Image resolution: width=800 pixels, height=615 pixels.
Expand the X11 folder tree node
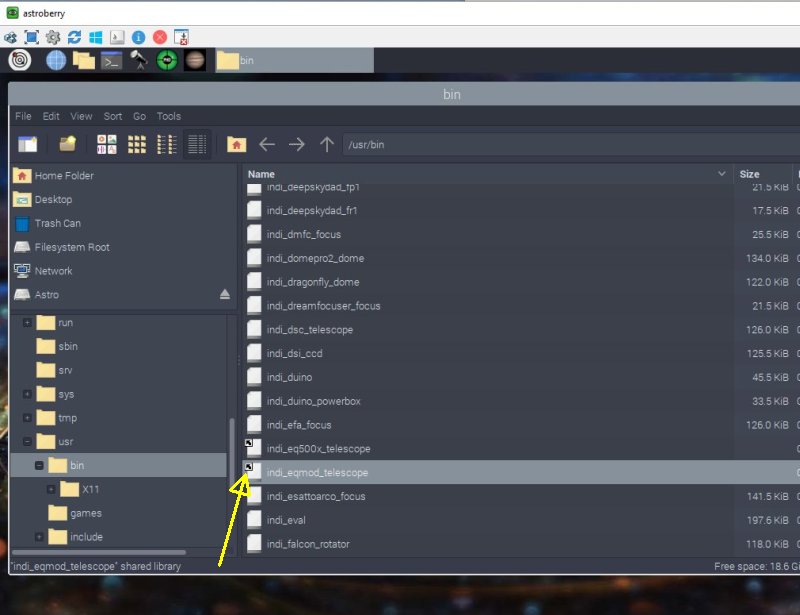coord(51,489)
